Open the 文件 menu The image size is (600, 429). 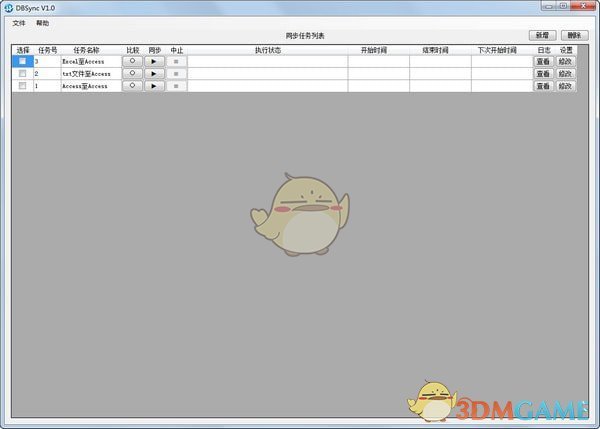tap(19, 22)
